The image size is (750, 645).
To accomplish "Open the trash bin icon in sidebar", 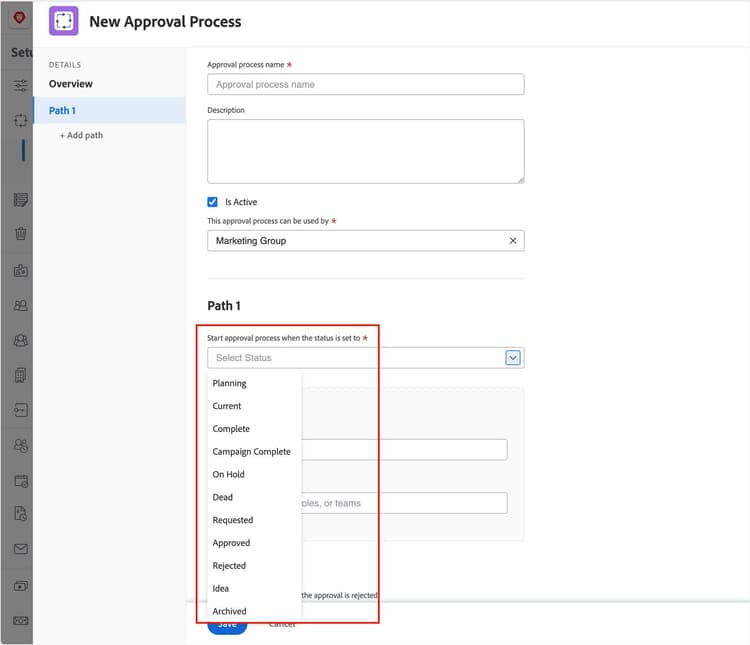I will pyautogui.click(x=20, y=234).
